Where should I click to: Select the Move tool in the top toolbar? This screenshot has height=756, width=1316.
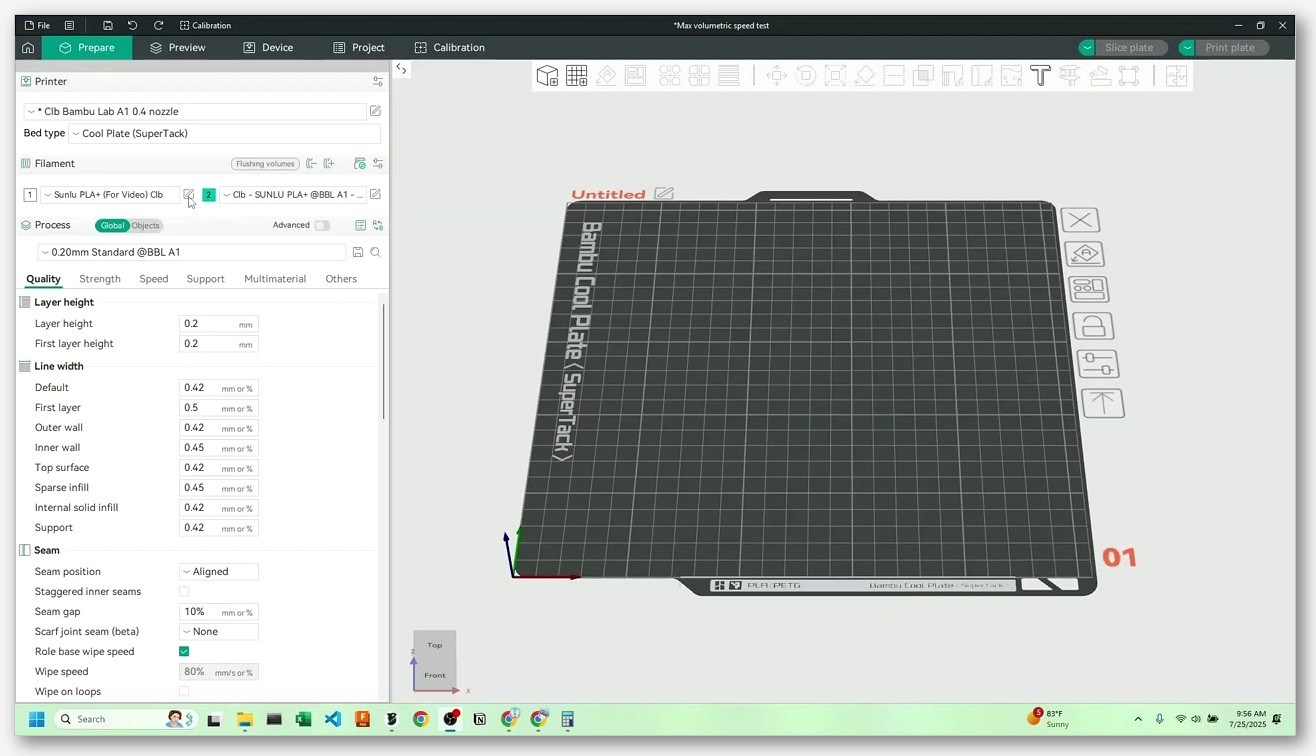[x=776, y=76]
